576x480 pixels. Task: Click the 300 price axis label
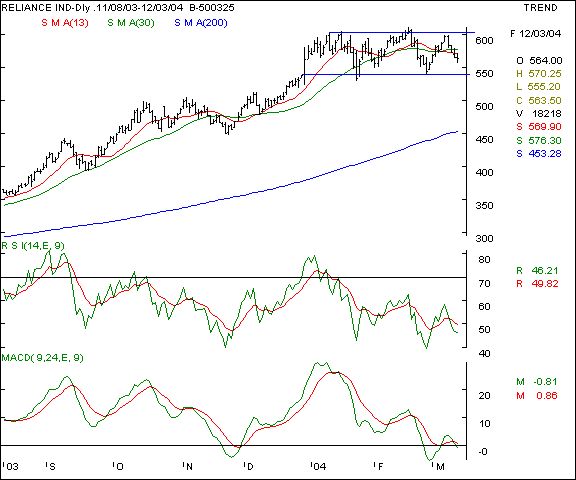point(484,238)
